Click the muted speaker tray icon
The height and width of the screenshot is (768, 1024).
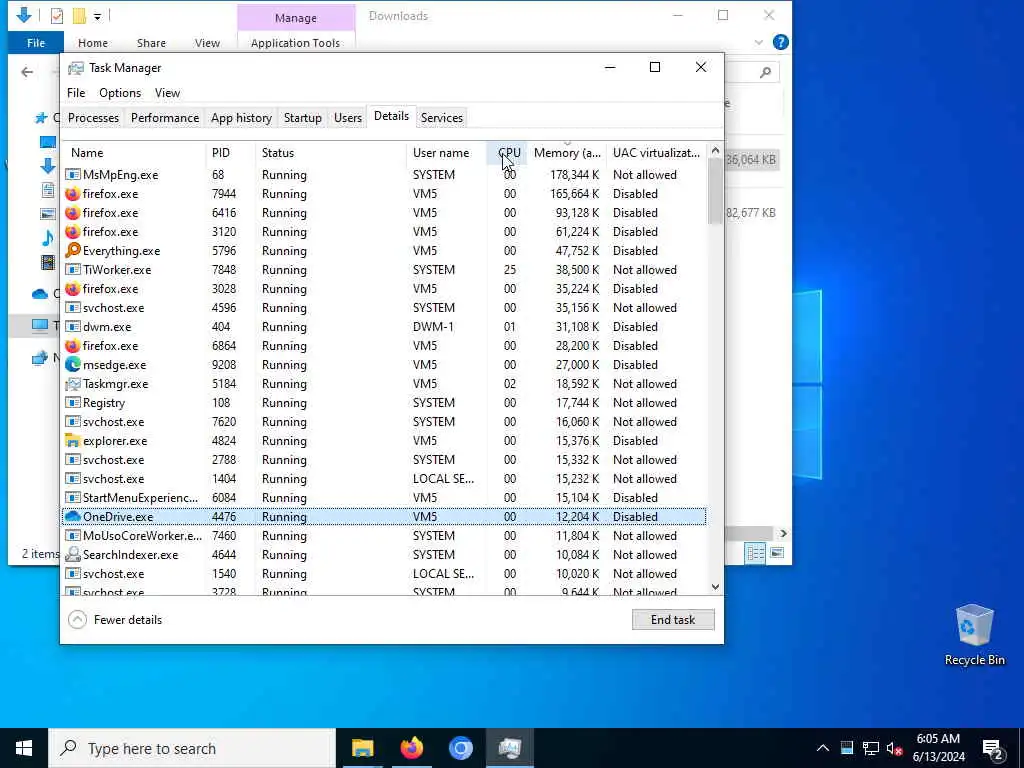(894, 748)
